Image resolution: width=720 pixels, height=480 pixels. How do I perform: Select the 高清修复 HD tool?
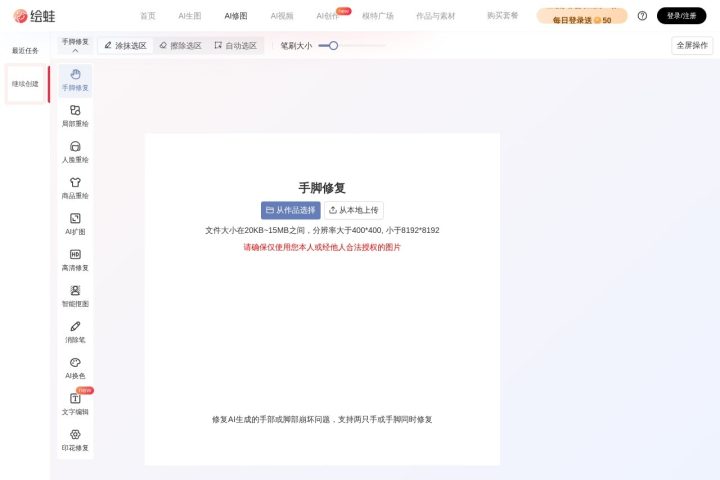(75, 260)
